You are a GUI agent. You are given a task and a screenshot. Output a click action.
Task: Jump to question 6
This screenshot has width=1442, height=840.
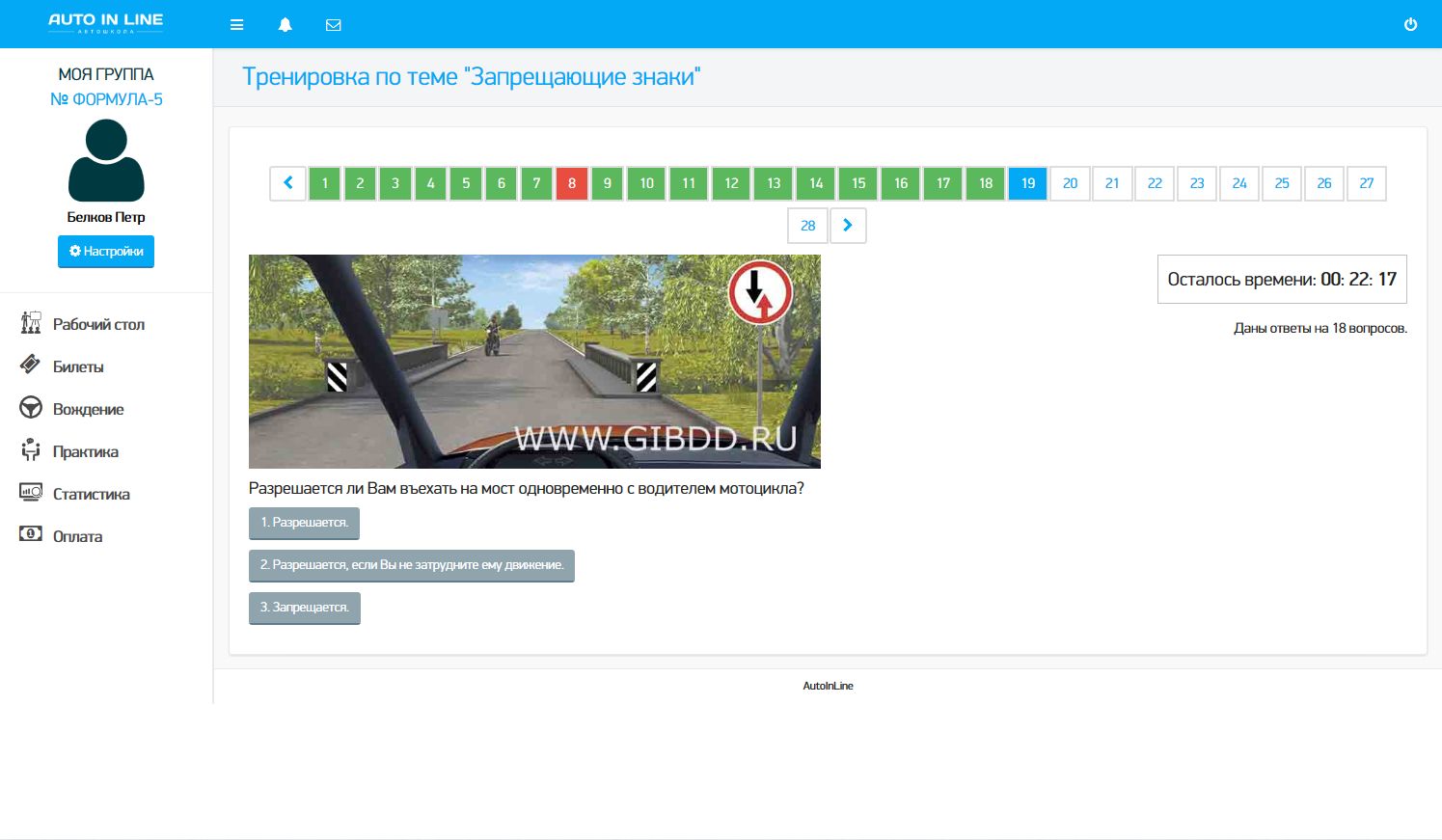502,183
